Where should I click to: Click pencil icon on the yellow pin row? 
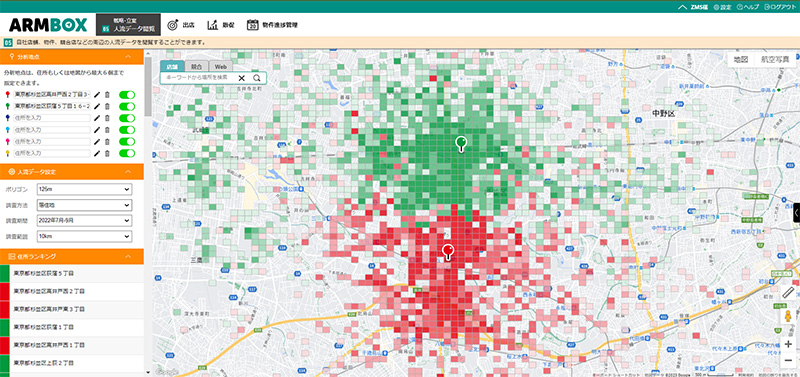(97, 153)
